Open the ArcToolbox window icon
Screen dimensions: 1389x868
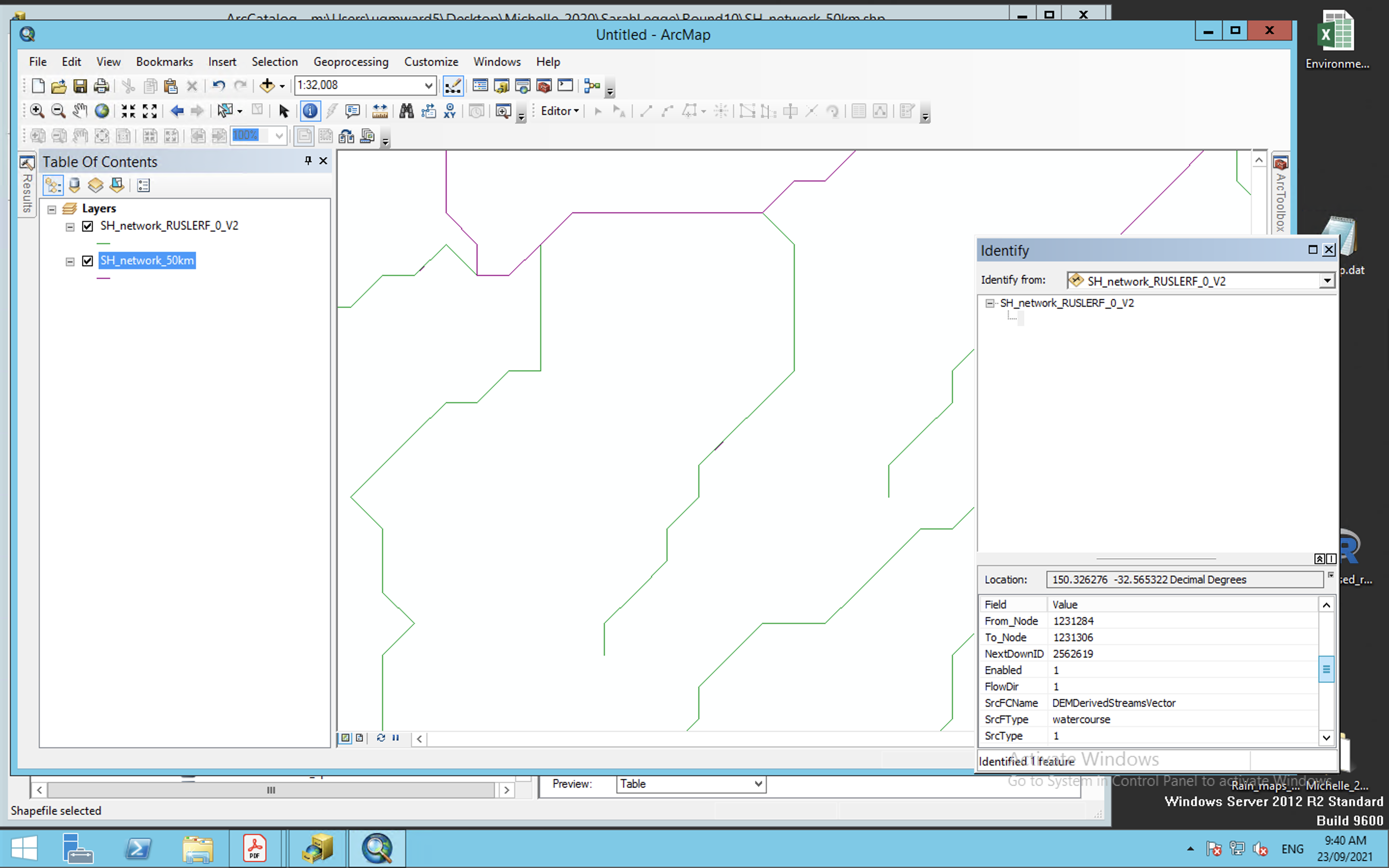click(544, 86)
